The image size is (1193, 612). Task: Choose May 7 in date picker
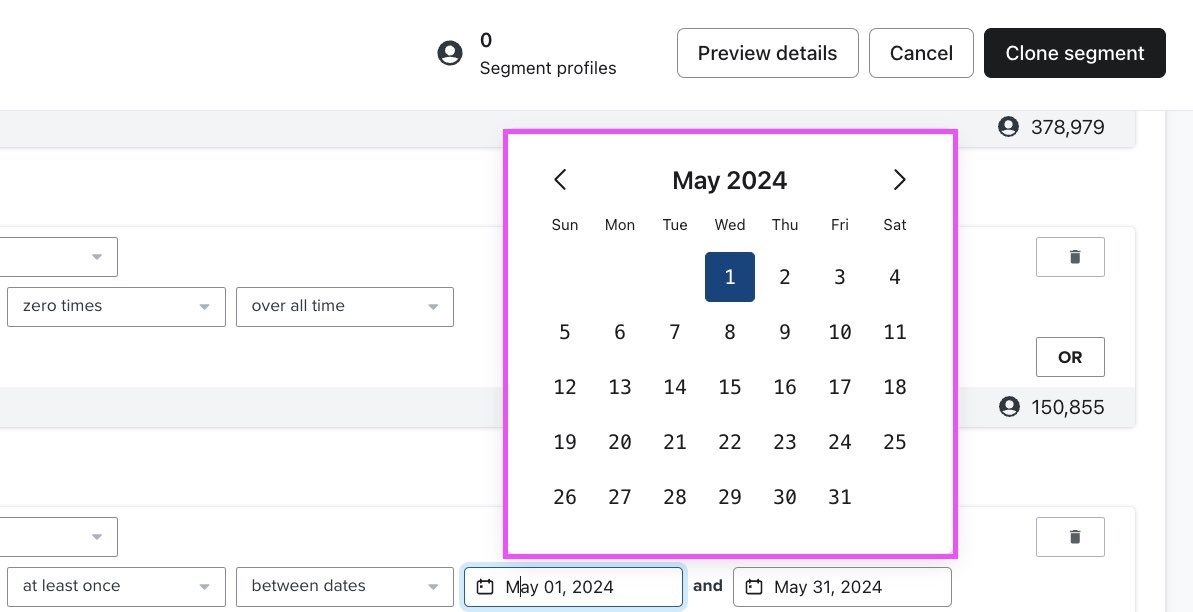[674, 332]
